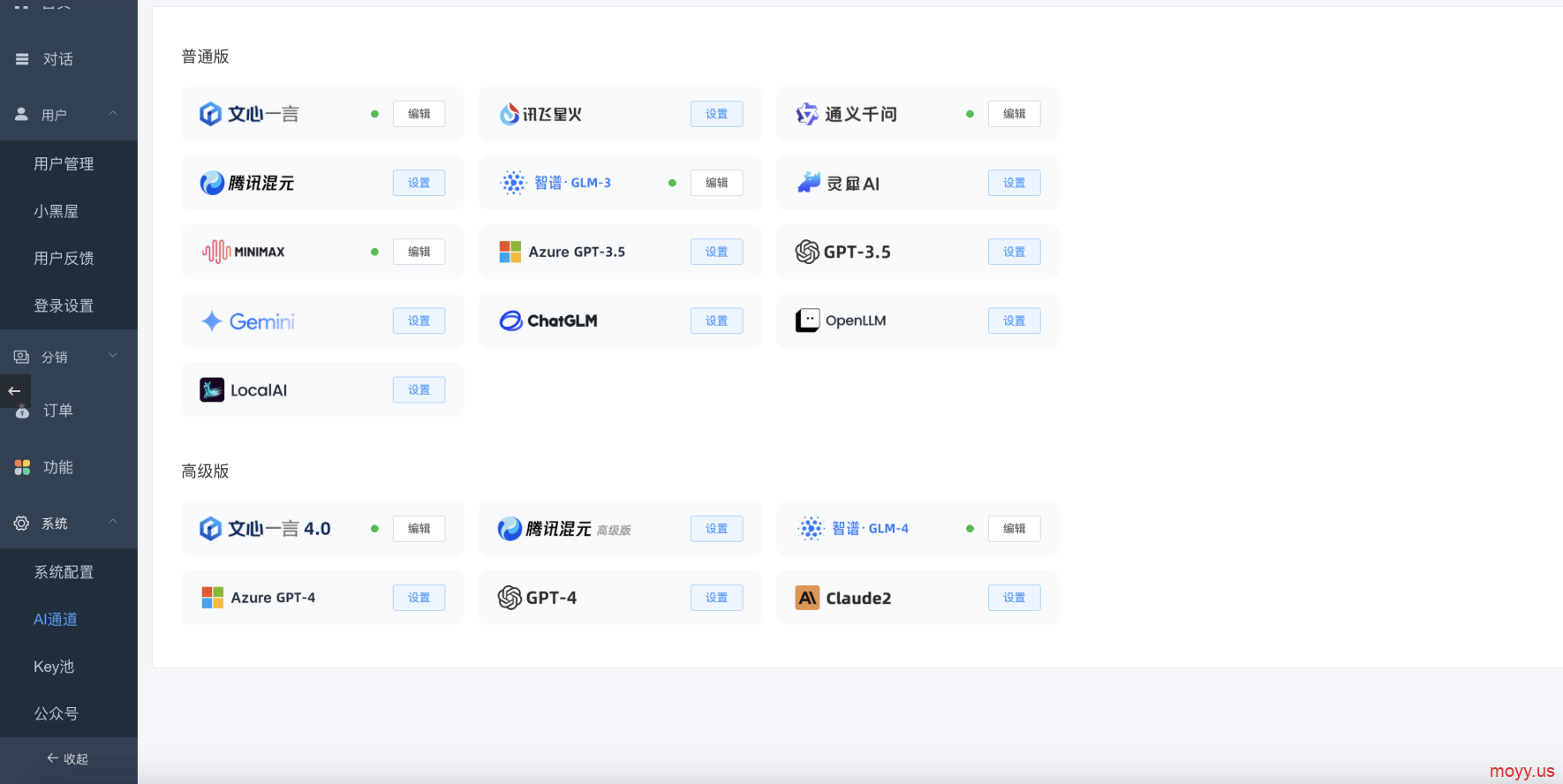Screen dimensions: 1563x784
Task: Click the 通义千问 logo icon
Action: coord(807,114)
